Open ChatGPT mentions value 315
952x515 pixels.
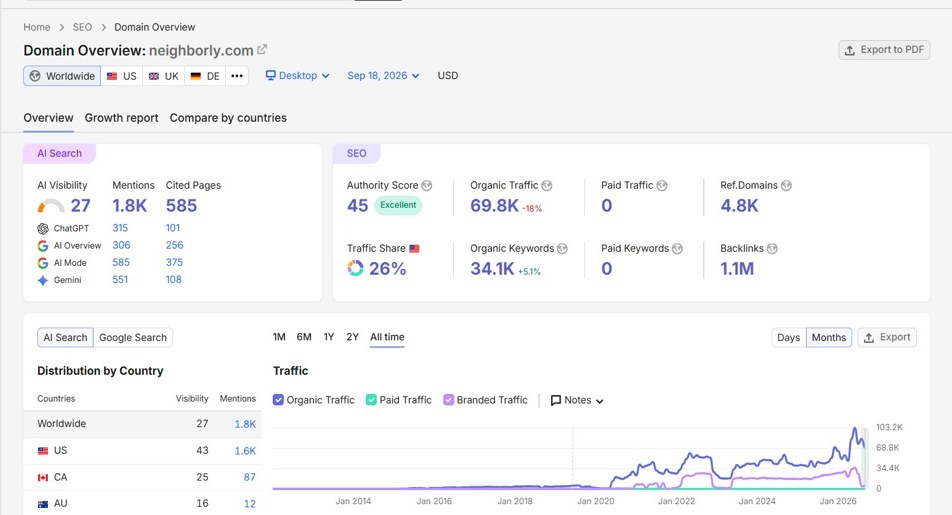tap(120, 228)
